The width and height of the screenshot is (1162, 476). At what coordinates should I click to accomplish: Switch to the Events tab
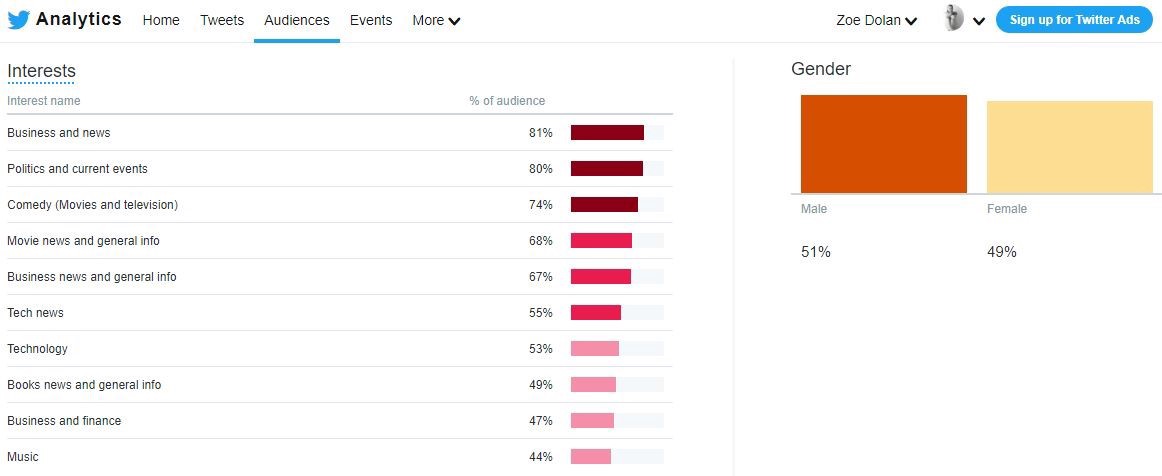[x=371, y=20]
